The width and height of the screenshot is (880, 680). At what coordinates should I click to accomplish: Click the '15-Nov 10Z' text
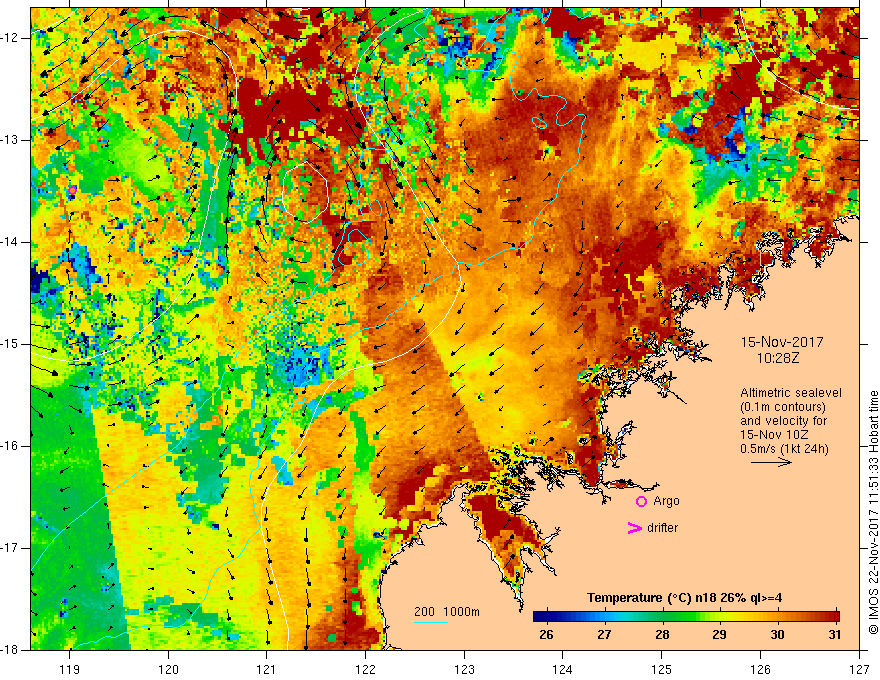coord(775,435)
